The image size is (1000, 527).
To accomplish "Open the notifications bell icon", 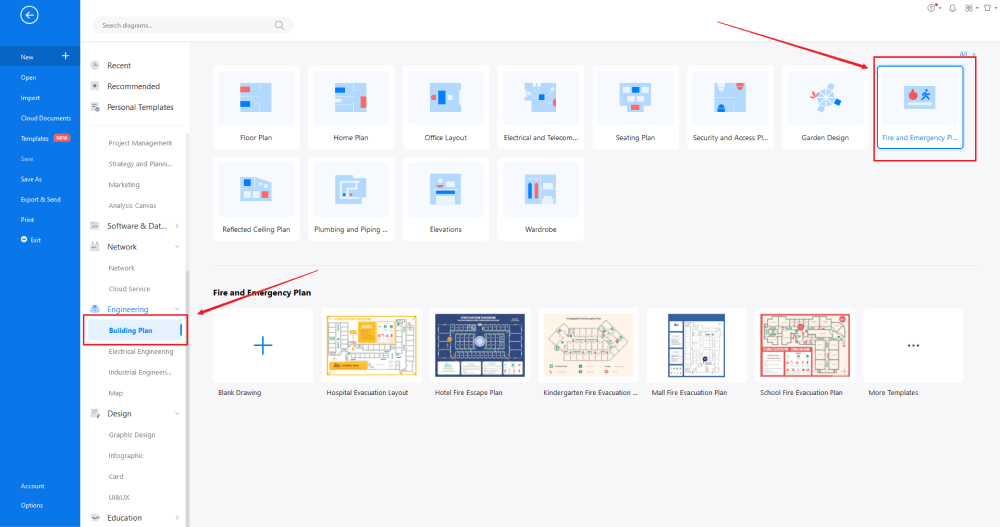I will (x=952, y=8).
